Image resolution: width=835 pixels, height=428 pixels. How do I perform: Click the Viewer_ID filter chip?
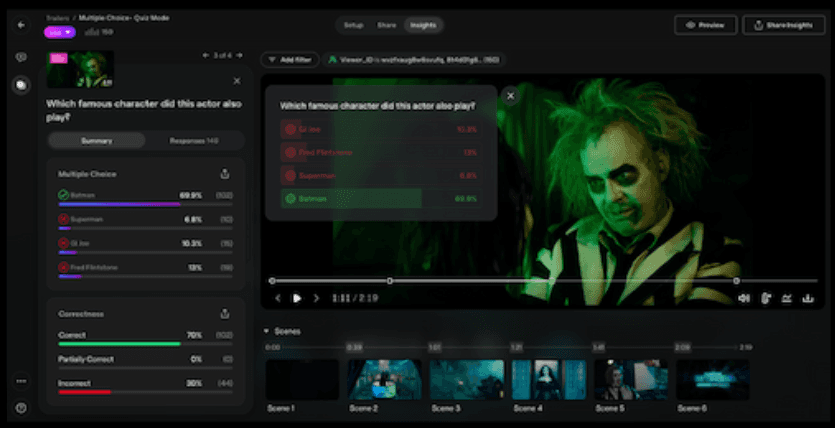click(414, 60)
